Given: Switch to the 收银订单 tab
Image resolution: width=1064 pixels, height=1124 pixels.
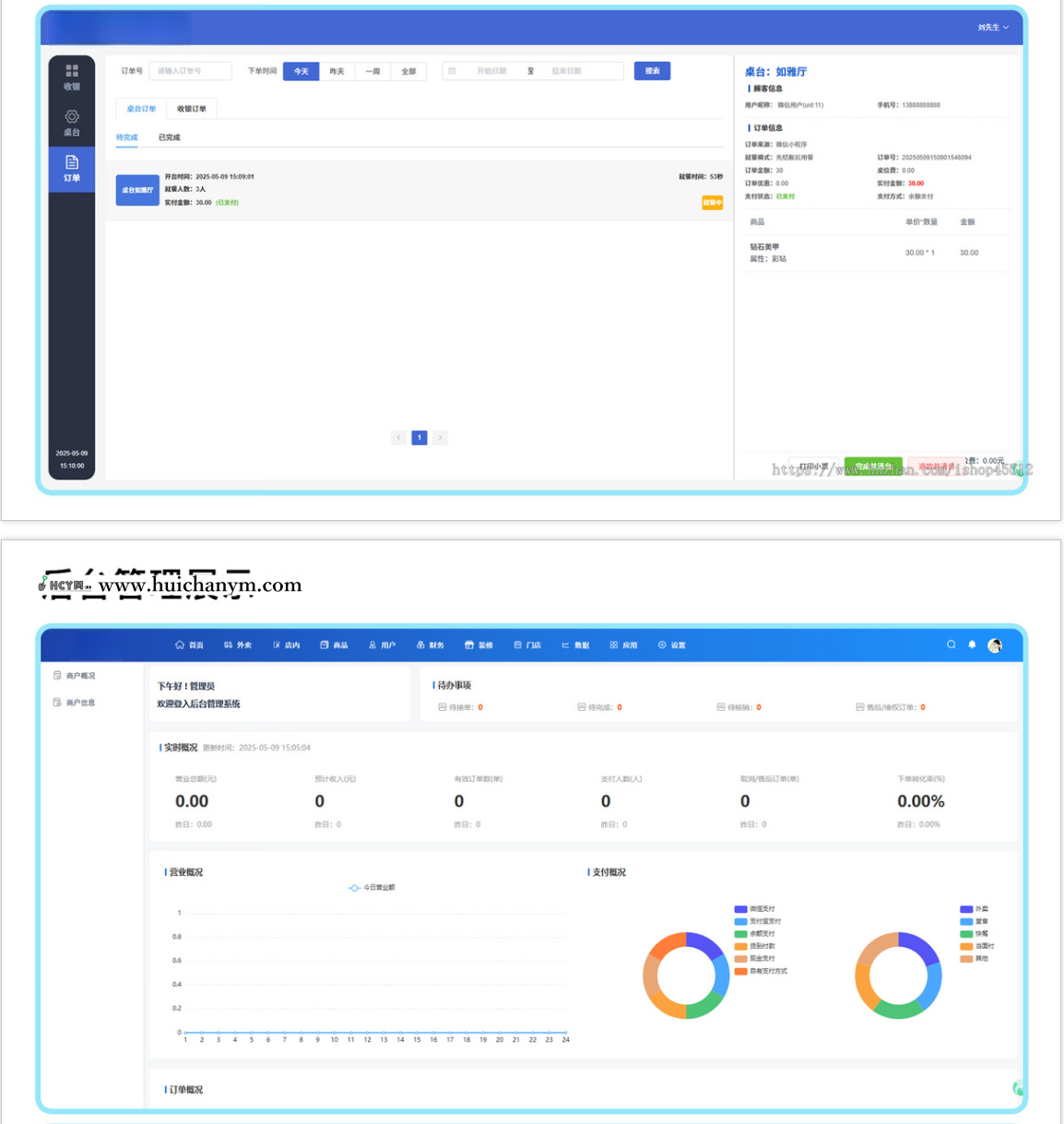Looking at the screenshot, I should click(x=192, y=109).
